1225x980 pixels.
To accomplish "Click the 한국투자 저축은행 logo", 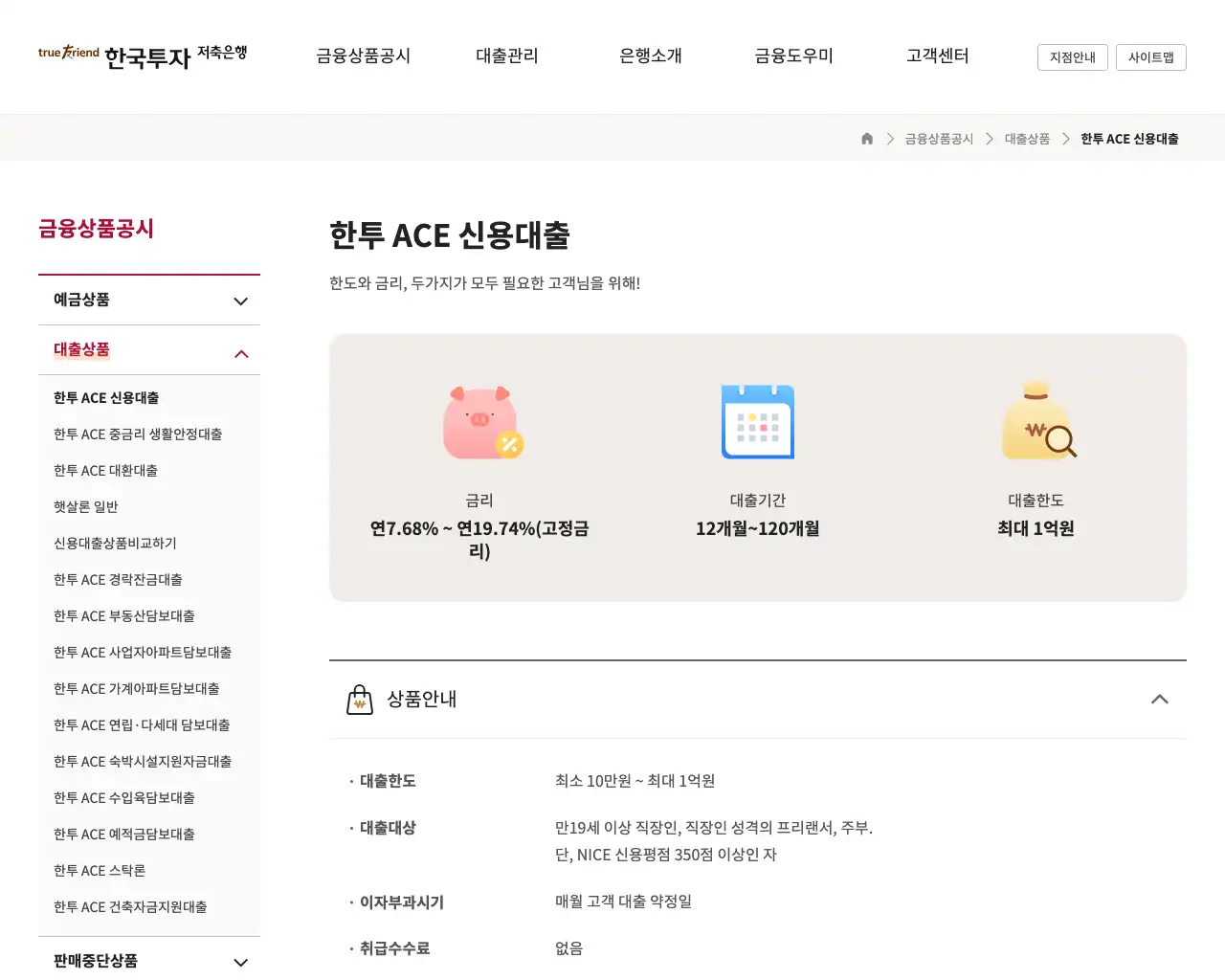I will coord(143,56).
